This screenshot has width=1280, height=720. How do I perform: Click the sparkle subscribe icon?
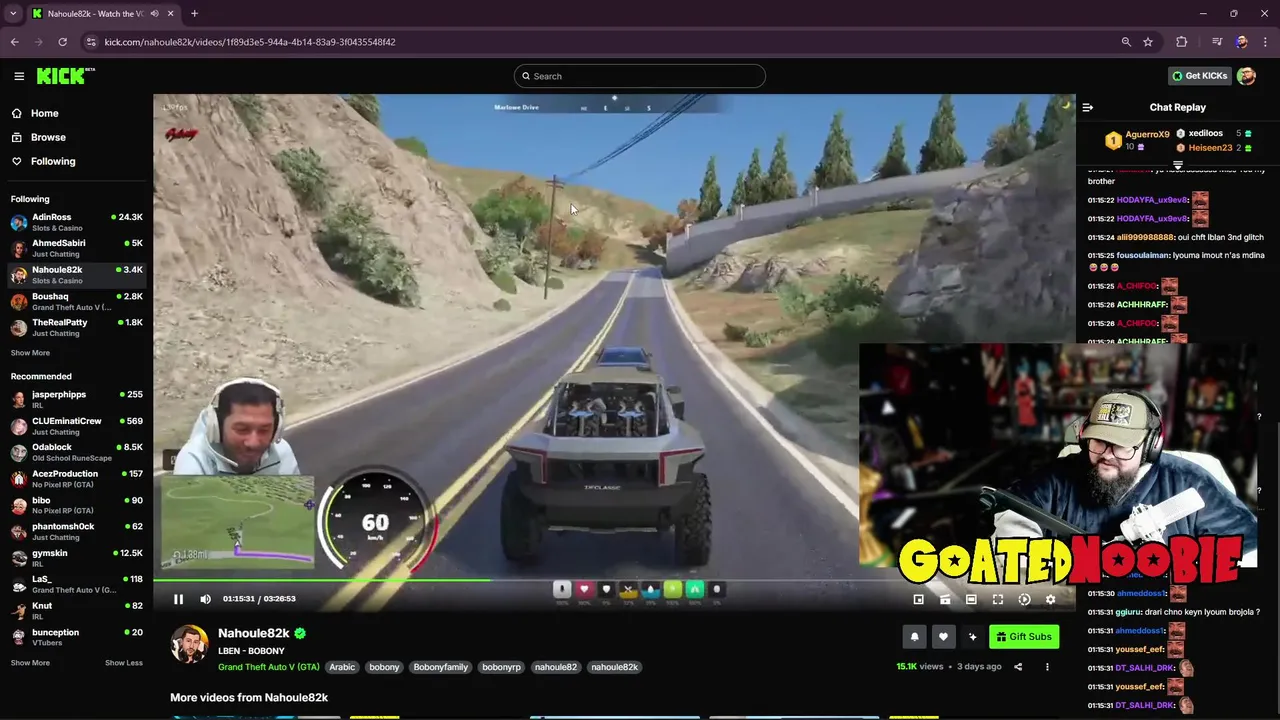[972, 637]
